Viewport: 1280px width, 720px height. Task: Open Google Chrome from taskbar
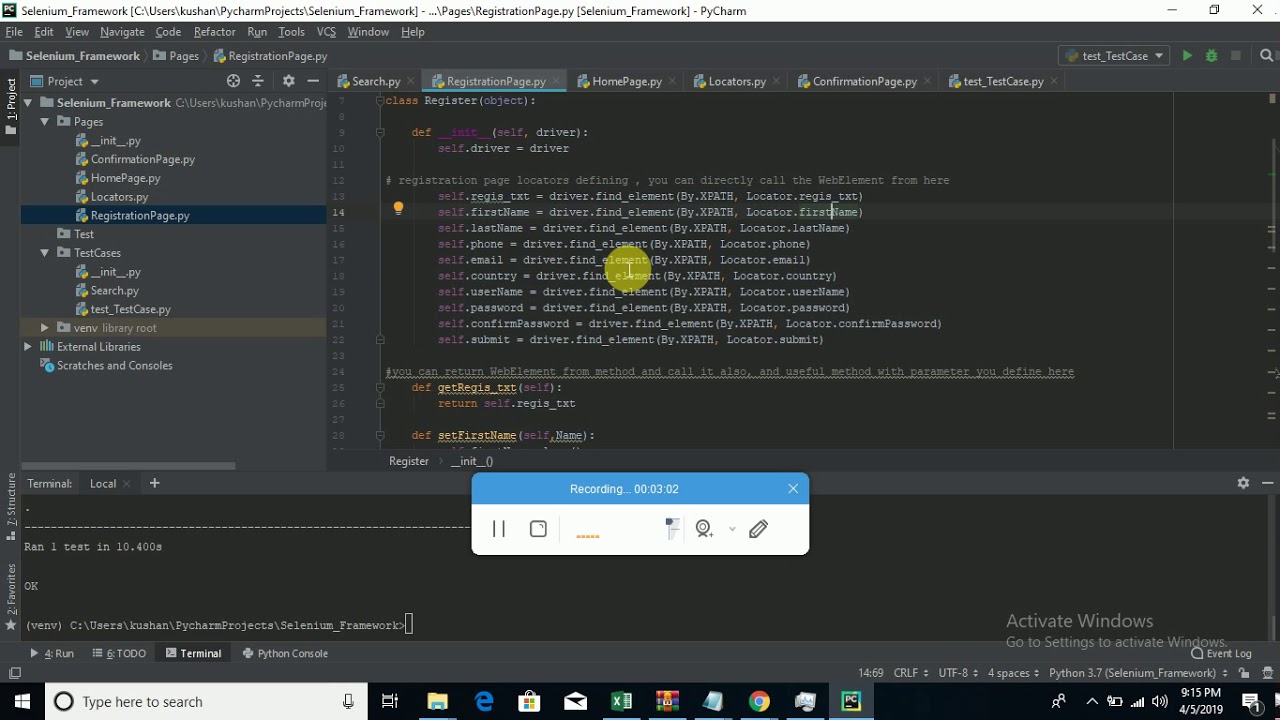(759, 702)
